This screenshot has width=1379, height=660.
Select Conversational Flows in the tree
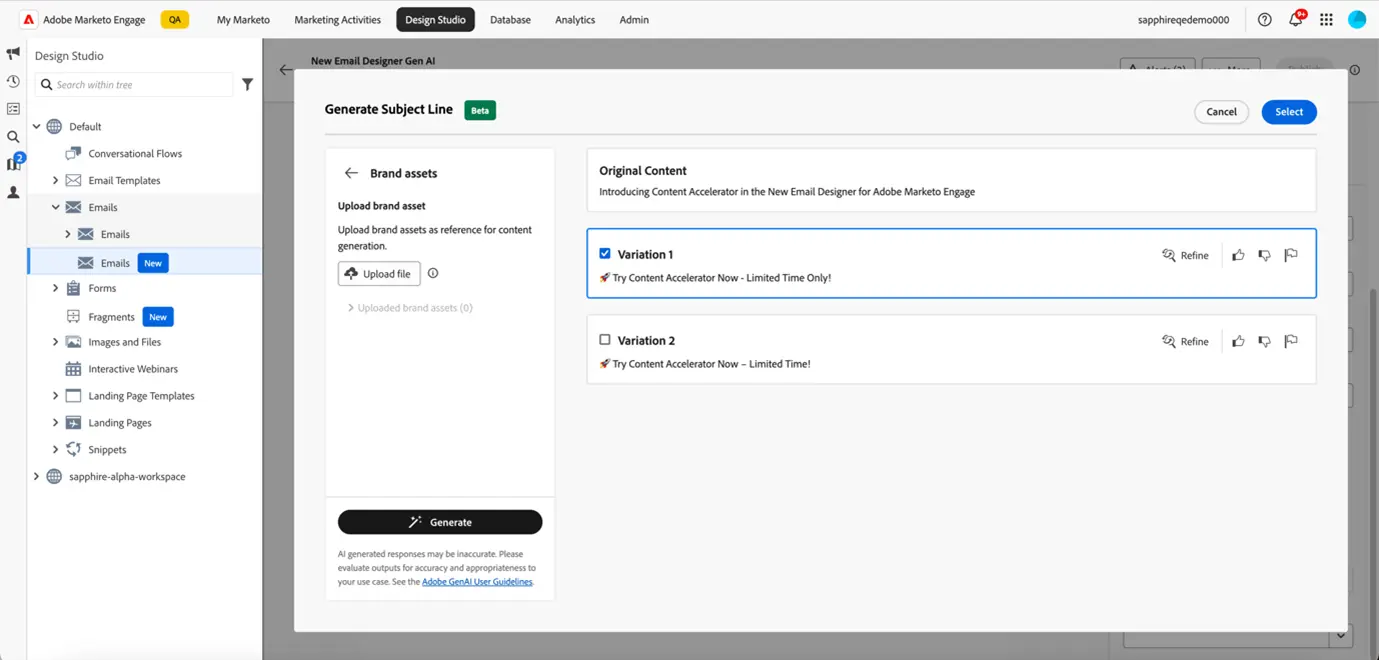pyautogui.click(x=135, y=154)
